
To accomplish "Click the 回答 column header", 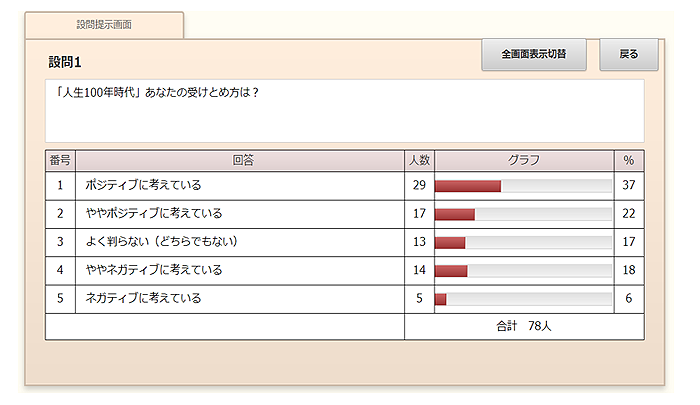I will [x=240, y=160].
